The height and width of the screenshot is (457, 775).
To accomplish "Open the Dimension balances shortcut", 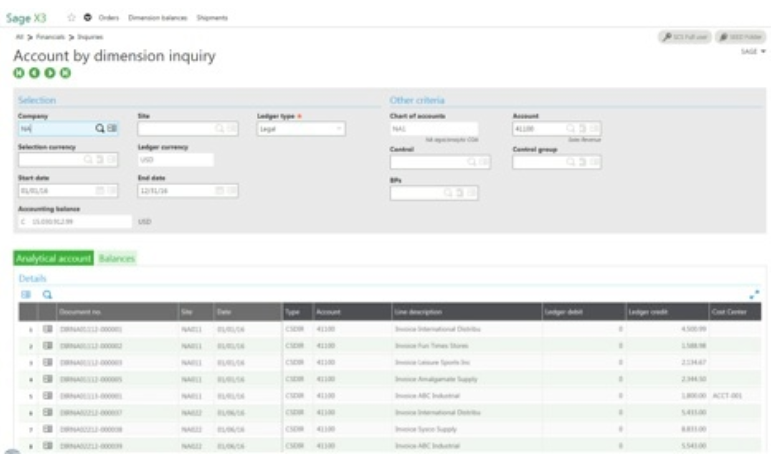I will tap(158, 18).
